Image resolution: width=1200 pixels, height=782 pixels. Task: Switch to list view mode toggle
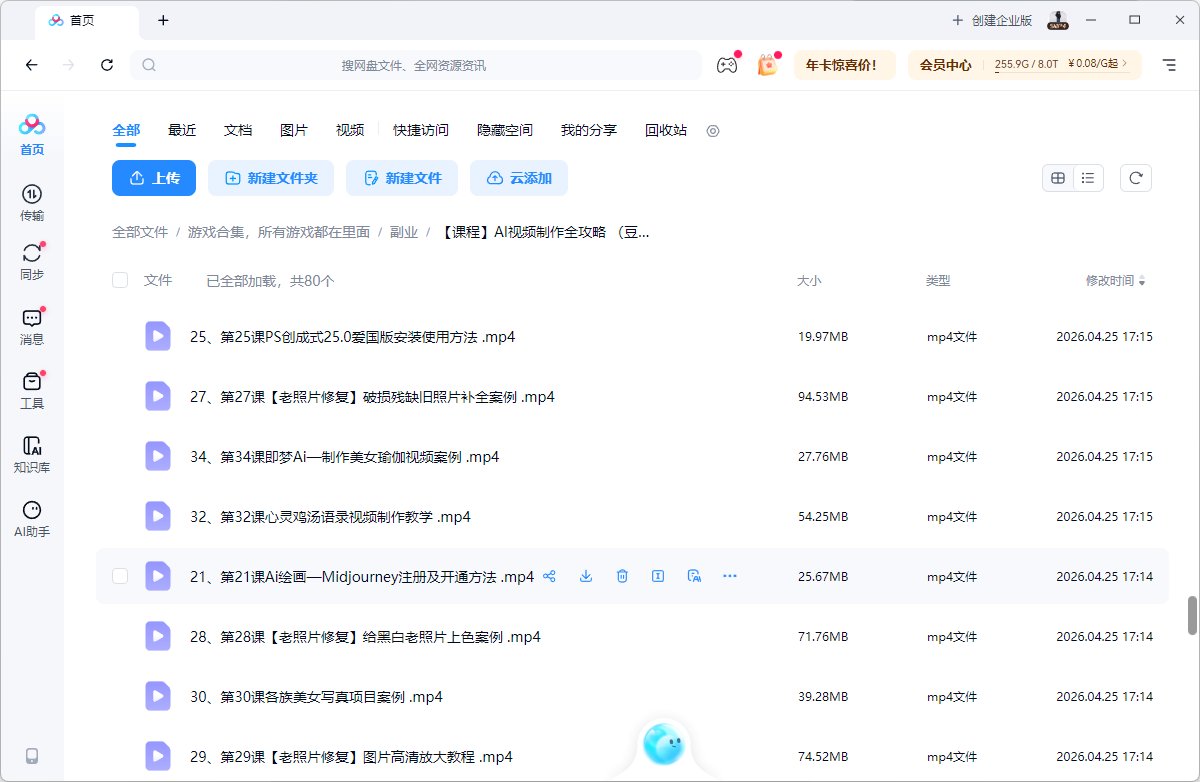pyautogui.click(x=1087, y=178)
